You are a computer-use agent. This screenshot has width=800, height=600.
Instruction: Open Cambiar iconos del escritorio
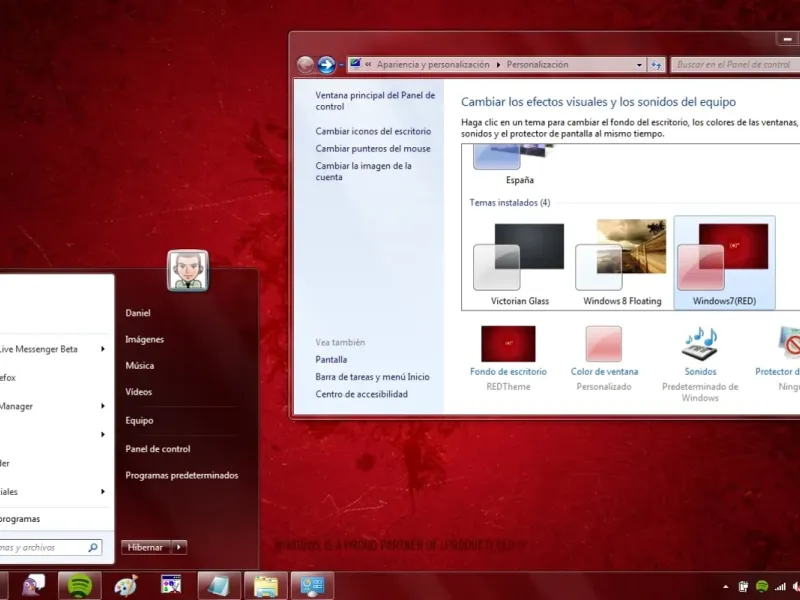(373, 131)
